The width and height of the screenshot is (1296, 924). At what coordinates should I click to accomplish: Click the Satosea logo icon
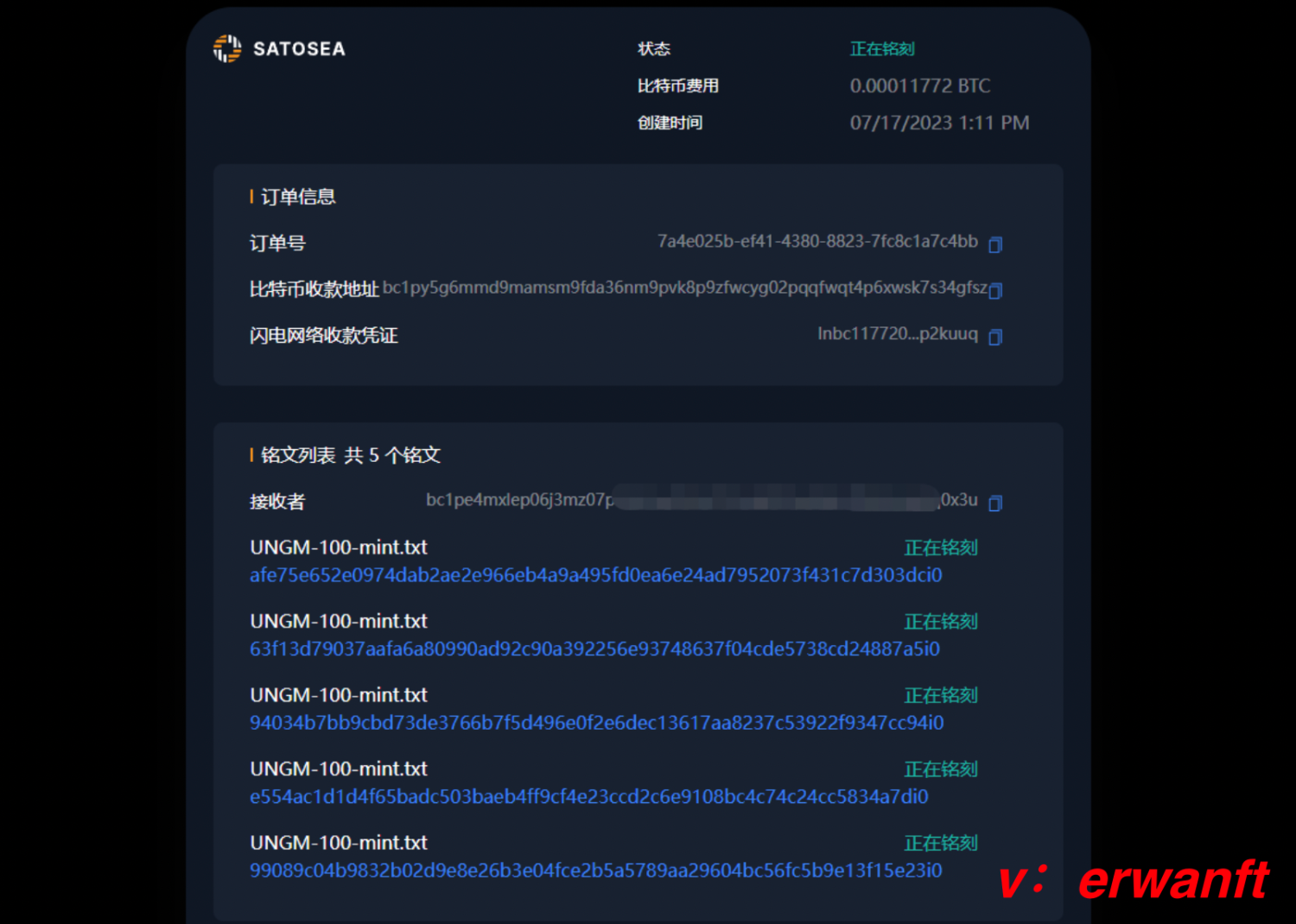point(227,48)
